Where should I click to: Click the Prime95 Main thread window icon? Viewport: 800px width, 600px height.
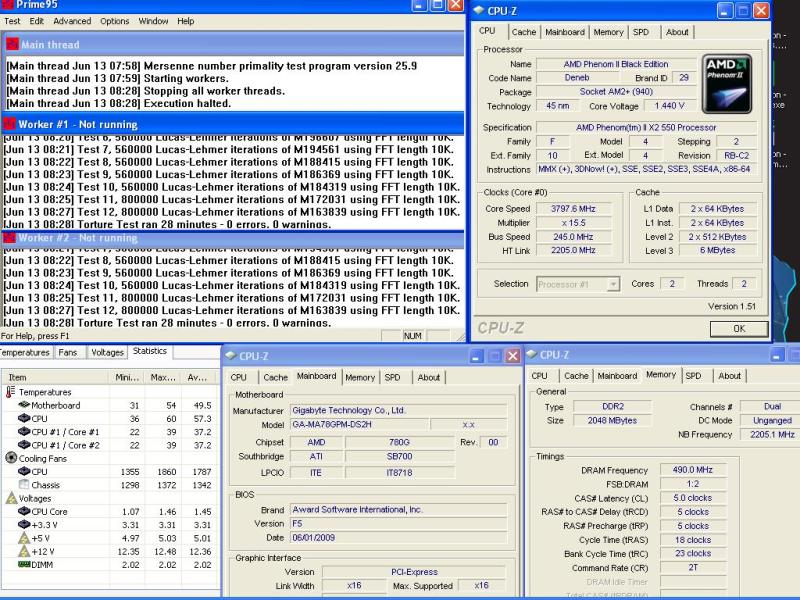[x=12, y=44]
